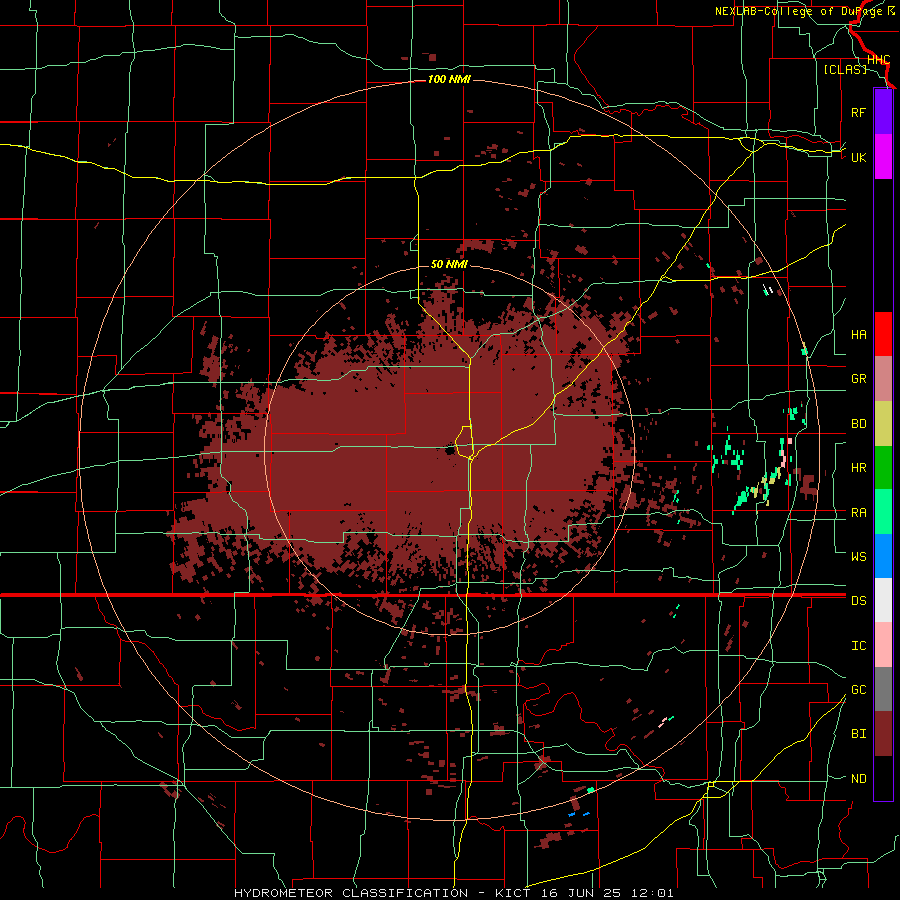The height and width of the screenshot is (900, 900).
Task: Click the BI legend label
Action: (858, 734)
